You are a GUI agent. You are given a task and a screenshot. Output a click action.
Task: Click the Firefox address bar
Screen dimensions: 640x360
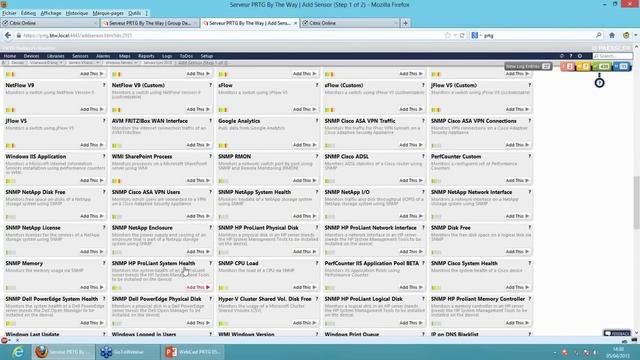(233, 36)
